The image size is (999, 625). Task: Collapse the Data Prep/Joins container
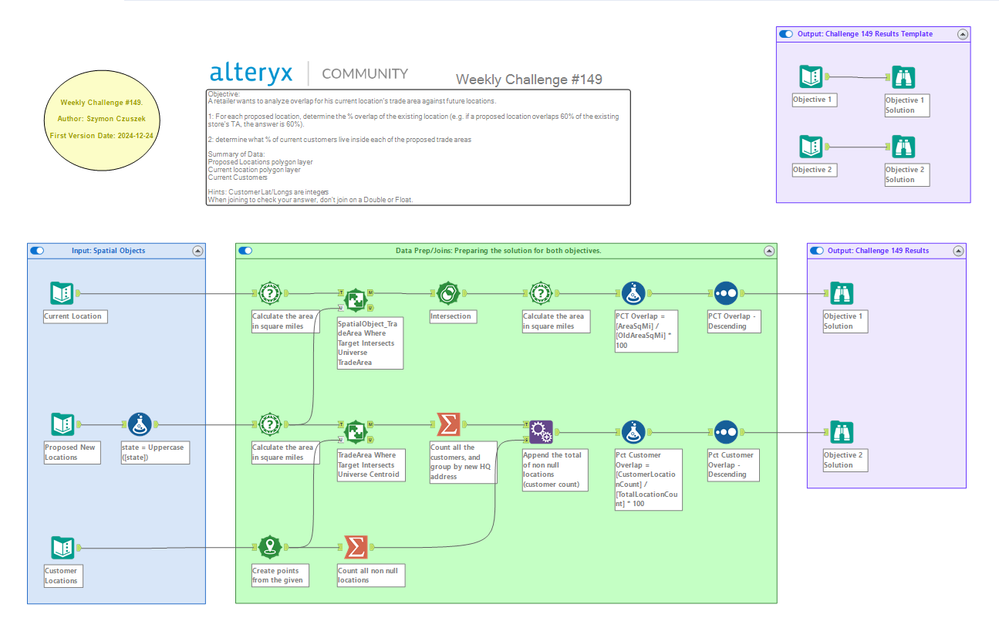point(769,251)
